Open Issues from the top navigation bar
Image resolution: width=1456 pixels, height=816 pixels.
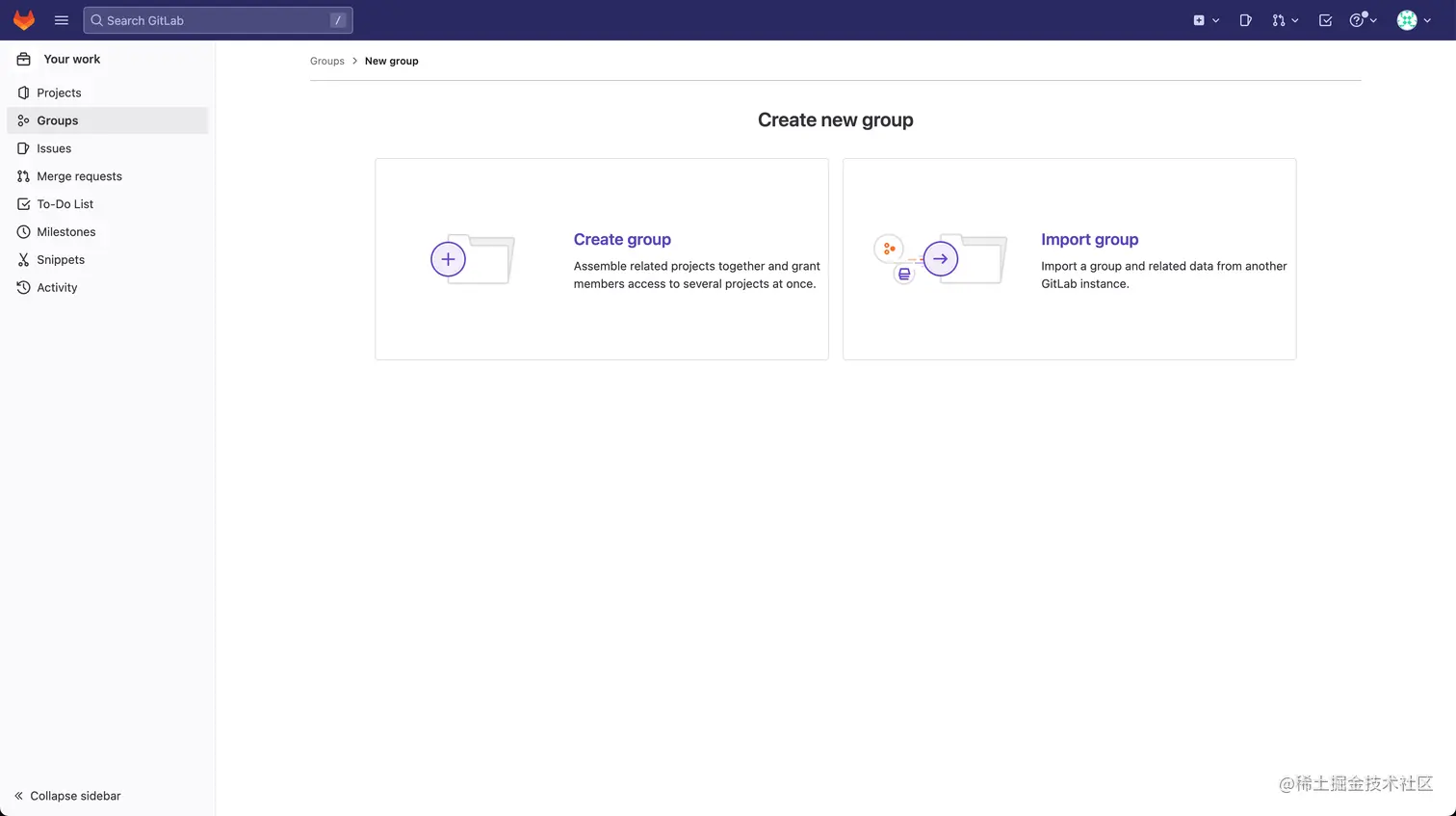coord(1246,20)
